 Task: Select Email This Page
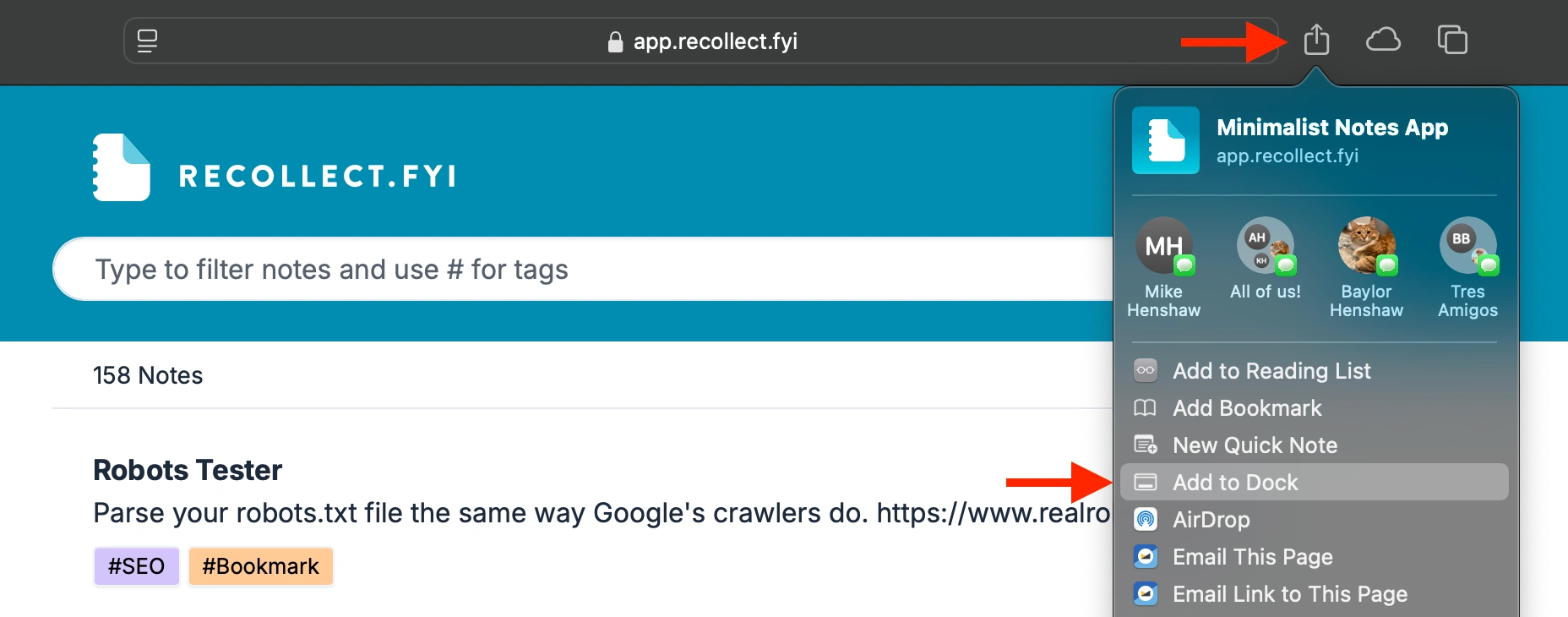[1252, 556]
